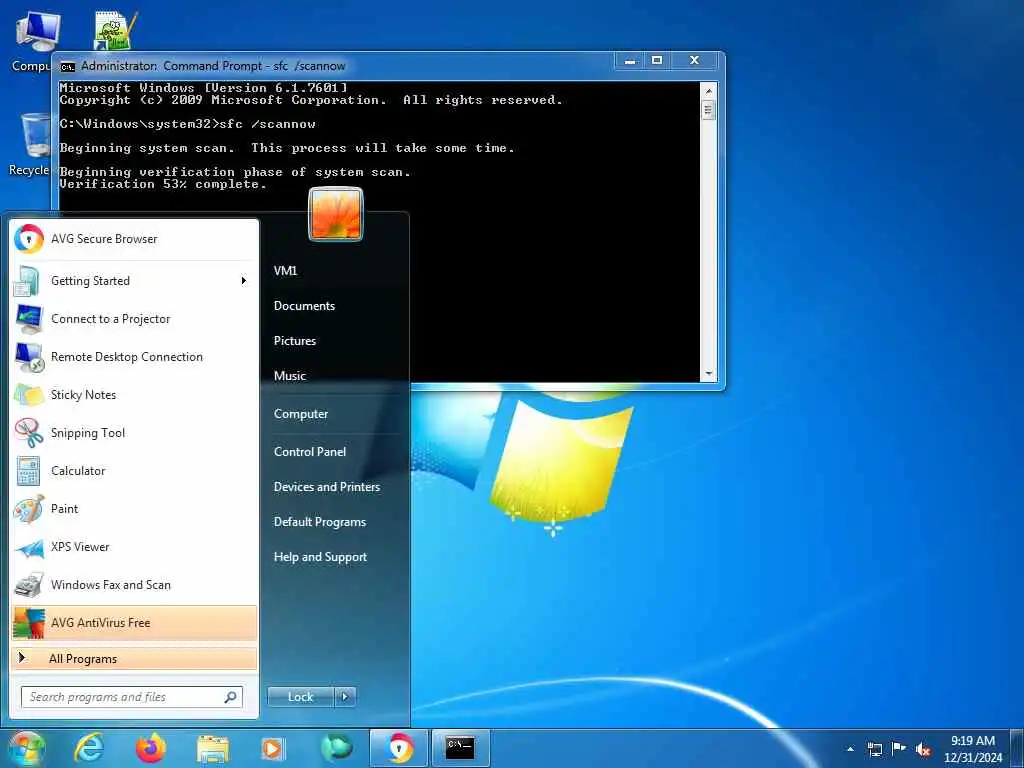The width and height of the screenshot is (1024, 768).
Task: Minimize the Command Prompt window
Action: point(630,61)
